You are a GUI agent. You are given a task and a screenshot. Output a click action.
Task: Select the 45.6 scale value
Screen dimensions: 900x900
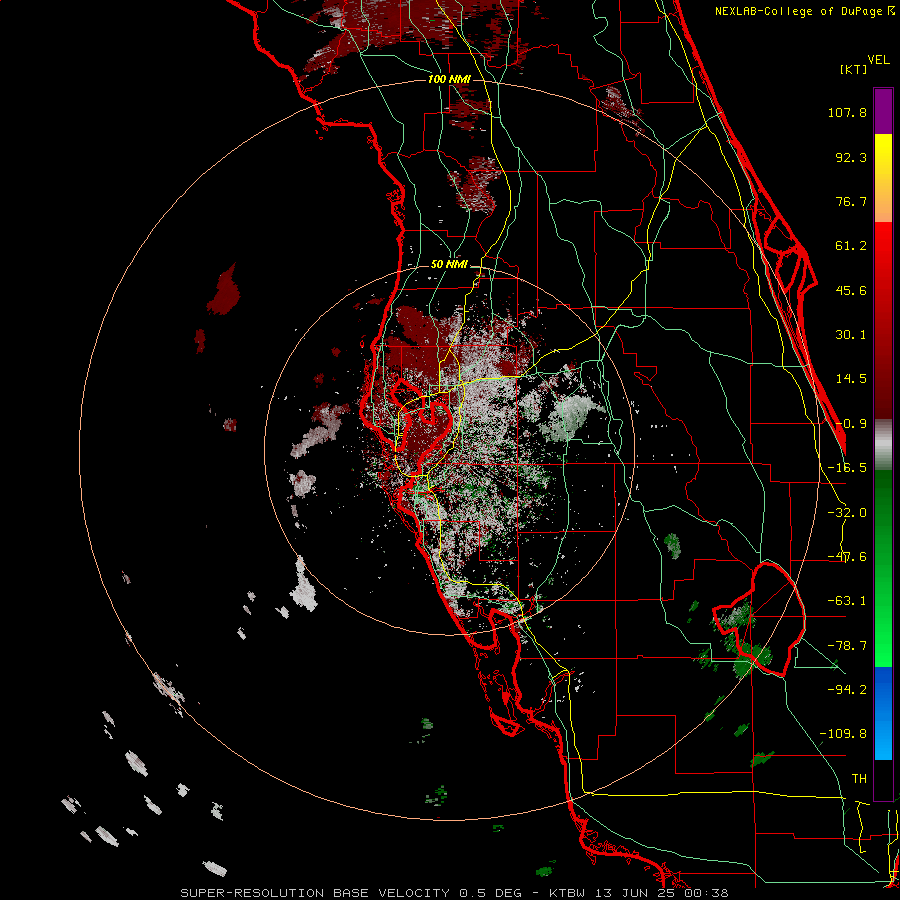pos(851,290)
